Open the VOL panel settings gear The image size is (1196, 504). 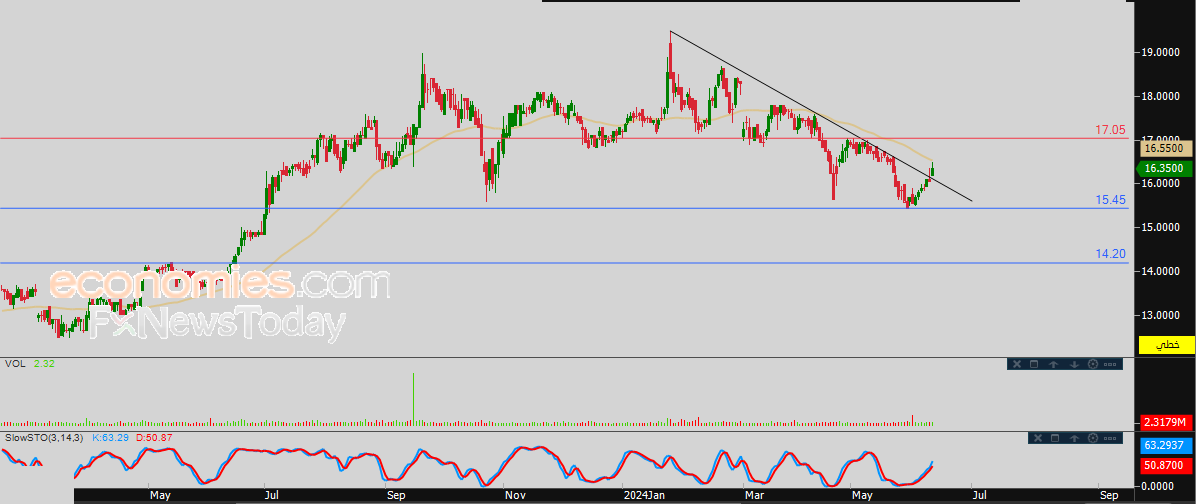(1092, 364)
